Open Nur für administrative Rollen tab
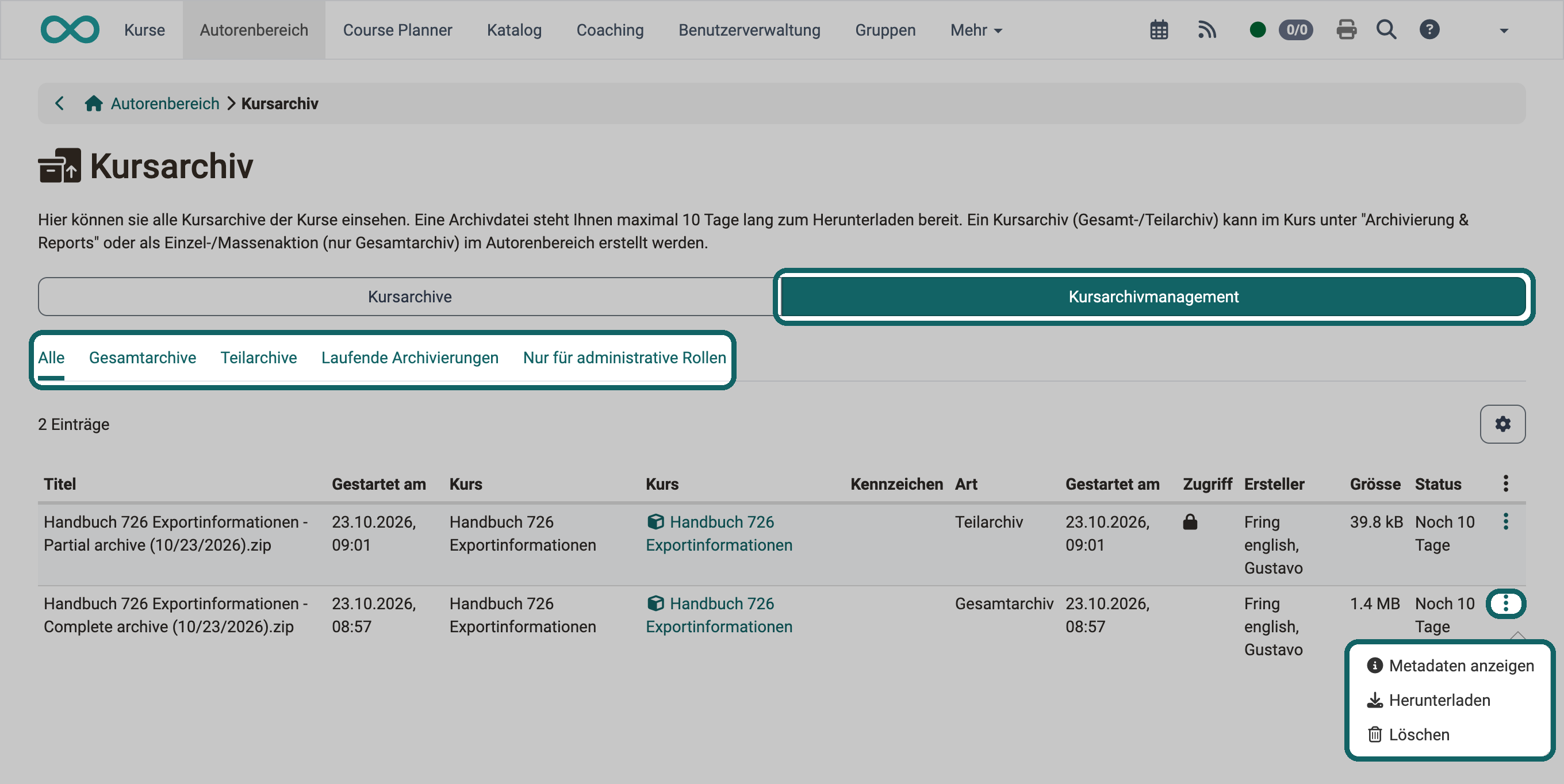 (624, 358)
